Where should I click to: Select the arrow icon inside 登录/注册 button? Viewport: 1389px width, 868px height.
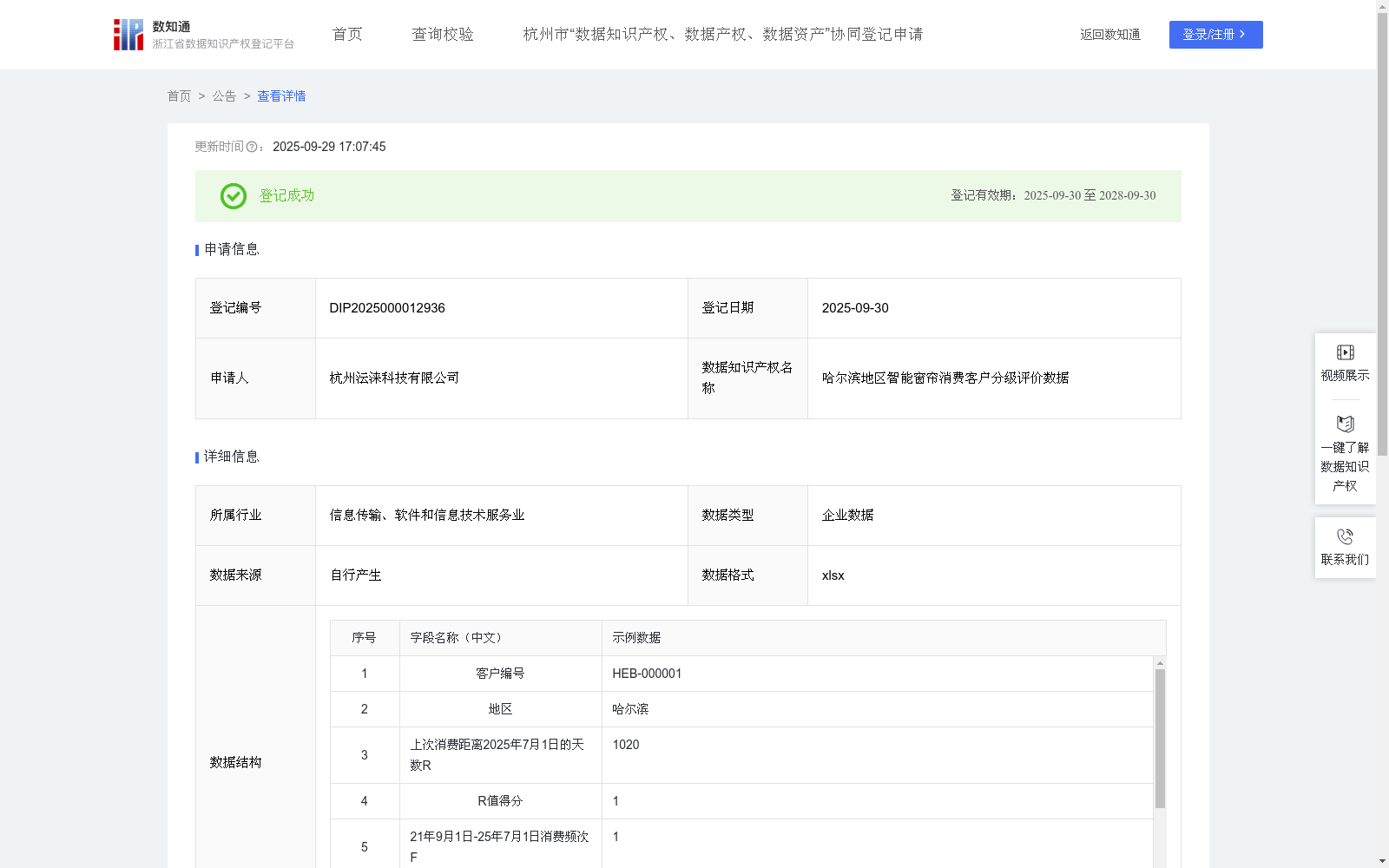click(1241, 35)
